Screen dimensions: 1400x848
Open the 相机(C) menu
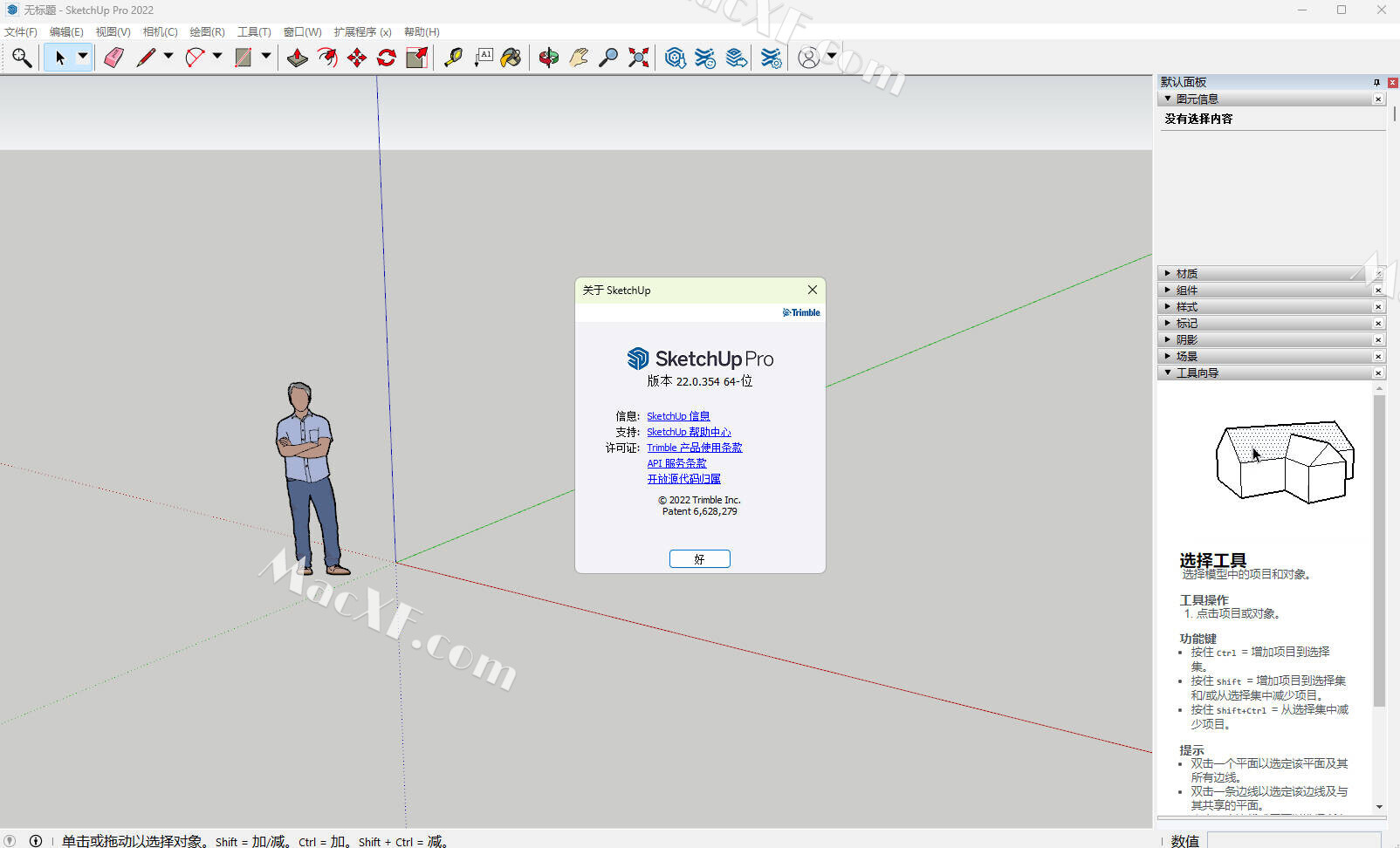pyautogui.click(x=160, y=32)
